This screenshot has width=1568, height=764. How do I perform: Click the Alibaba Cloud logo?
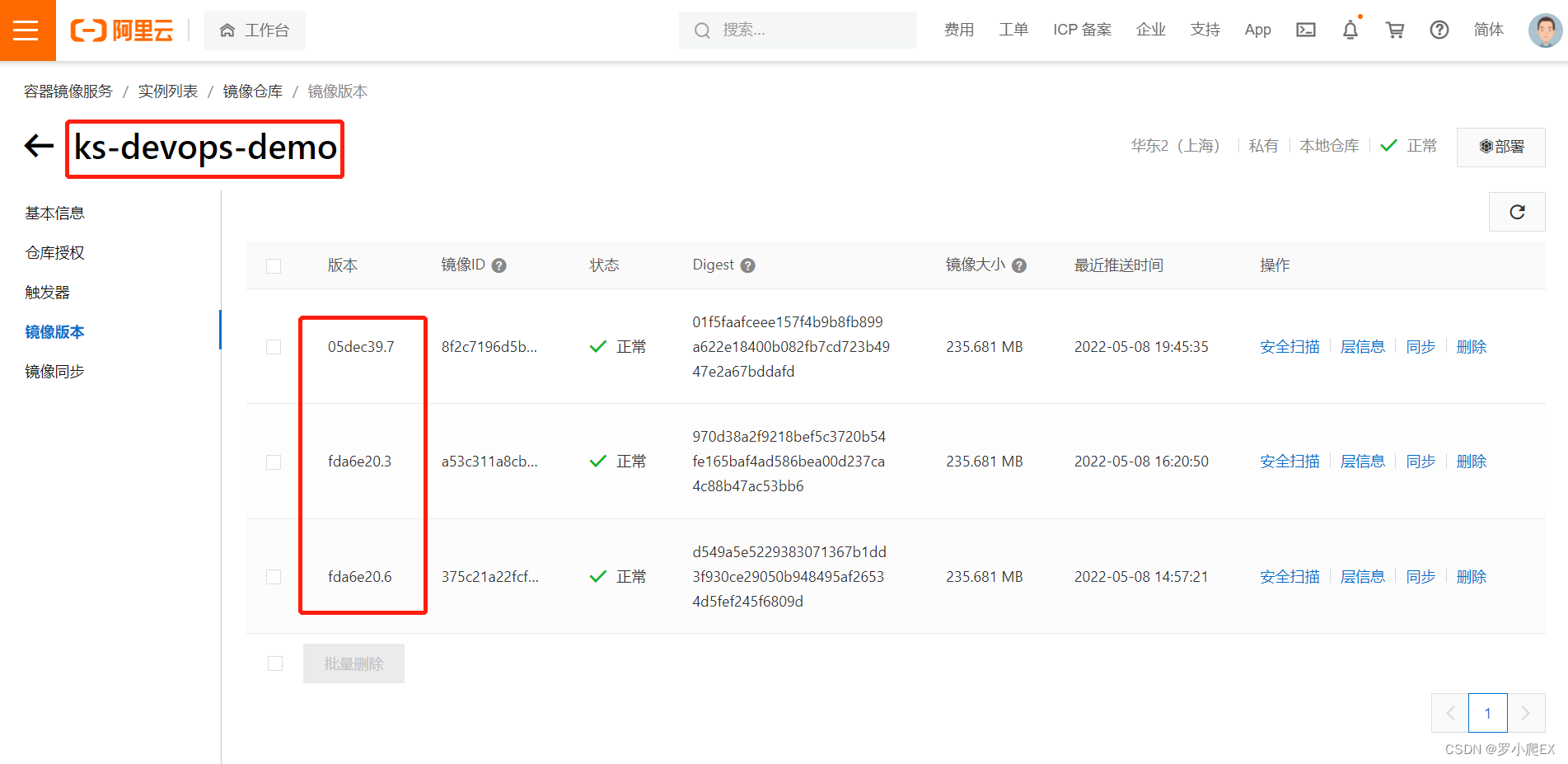(120, 30)
